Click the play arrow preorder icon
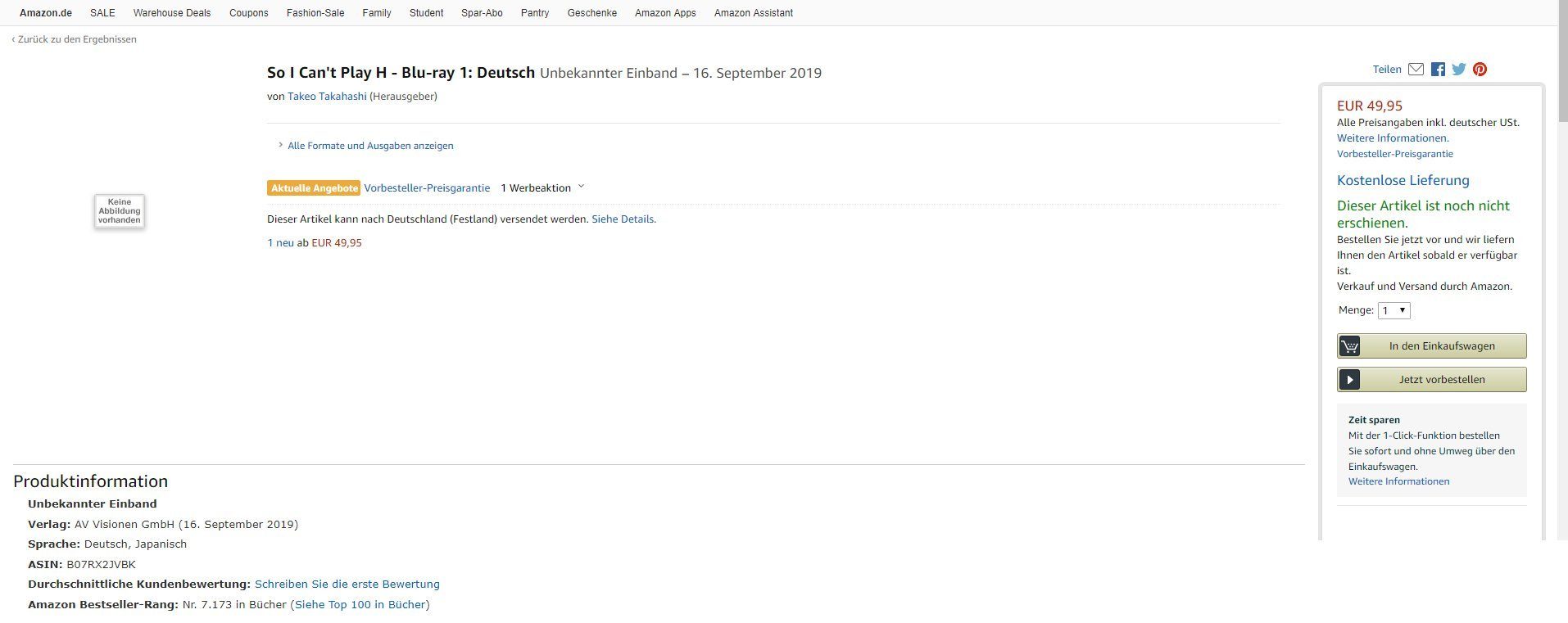Screen dimensions: 1568x623 pyautogui.click(x=1349, y=380)
